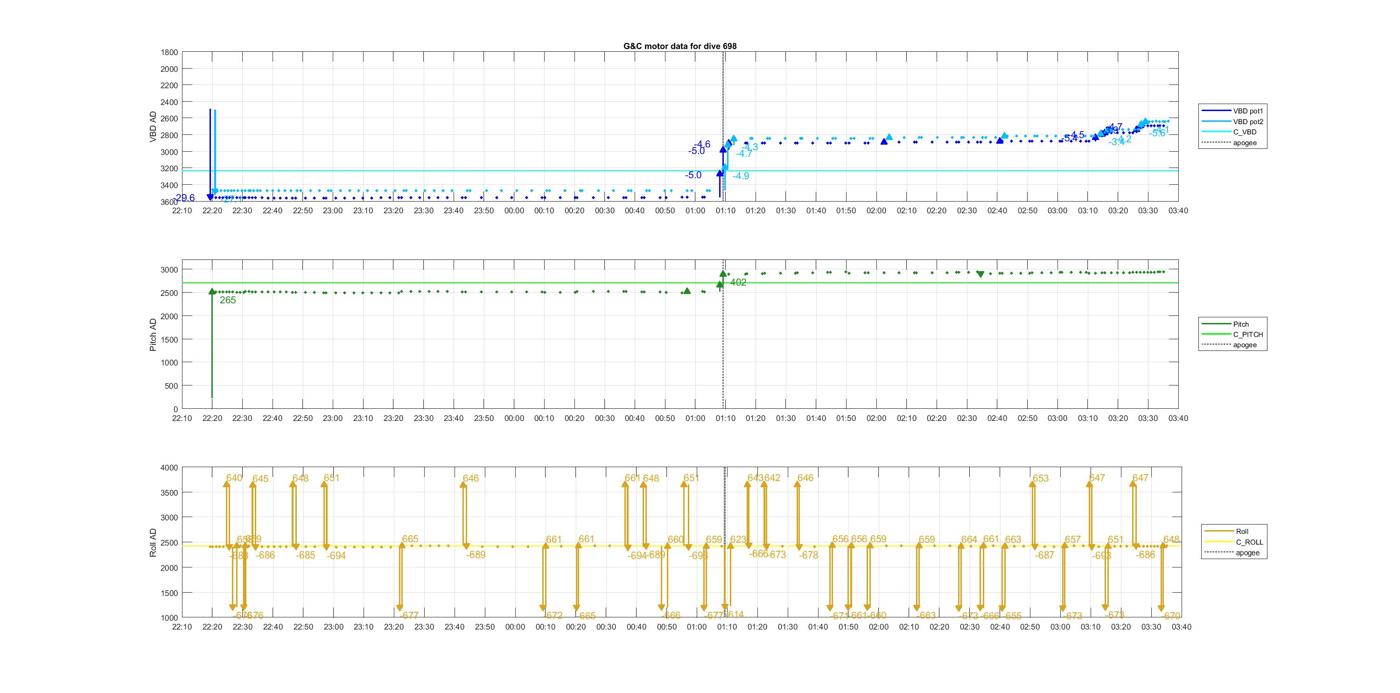
Task: Click the "-672" roll data label
Action: 553,616
